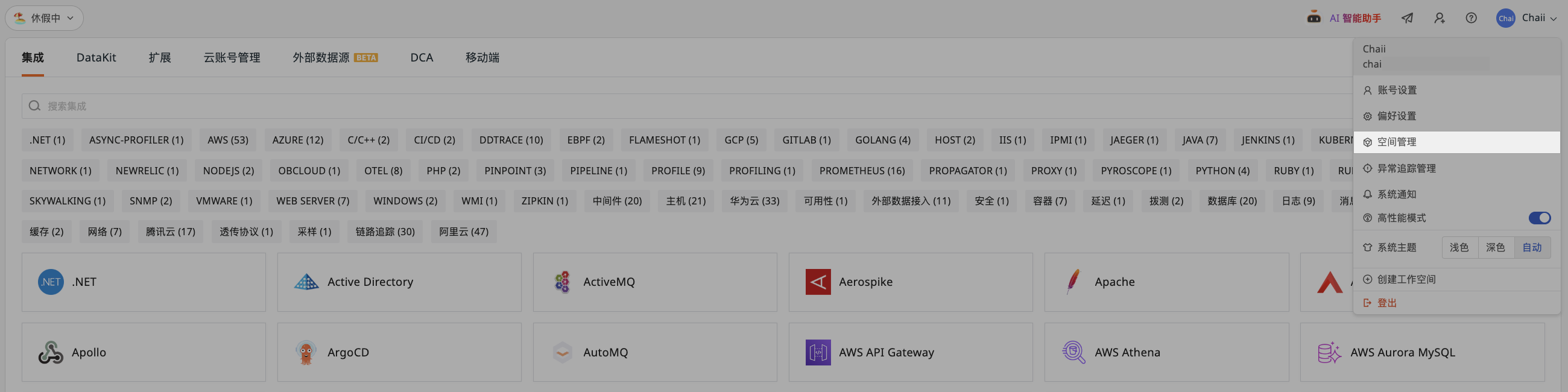This screenshot has height=392, width=1568.
Task: Switch to the 扩展 tab
Action: (x=159, y=57)
